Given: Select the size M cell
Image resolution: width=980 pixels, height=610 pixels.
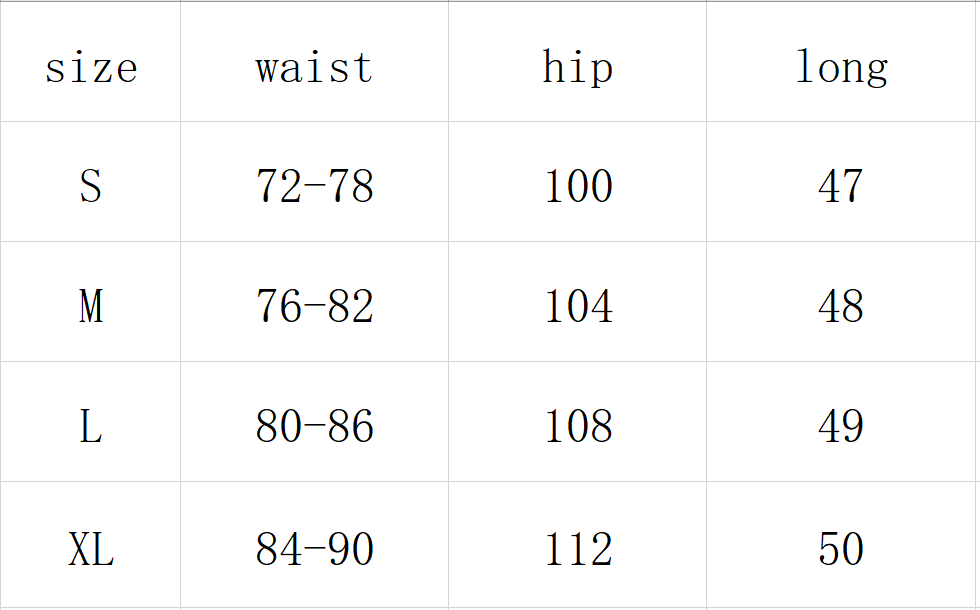Looking at the screenshot, I should point(91,306).
